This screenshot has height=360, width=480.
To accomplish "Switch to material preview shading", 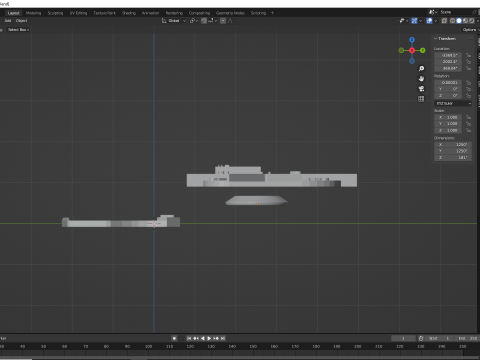I will pyautogui.click(x=465, y=21).
